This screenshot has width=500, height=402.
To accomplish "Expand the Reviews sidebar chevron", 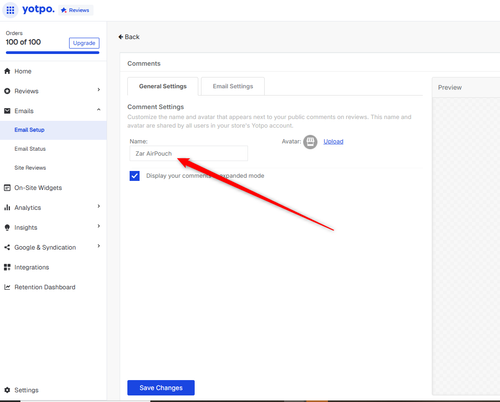I will coord(99,90).
